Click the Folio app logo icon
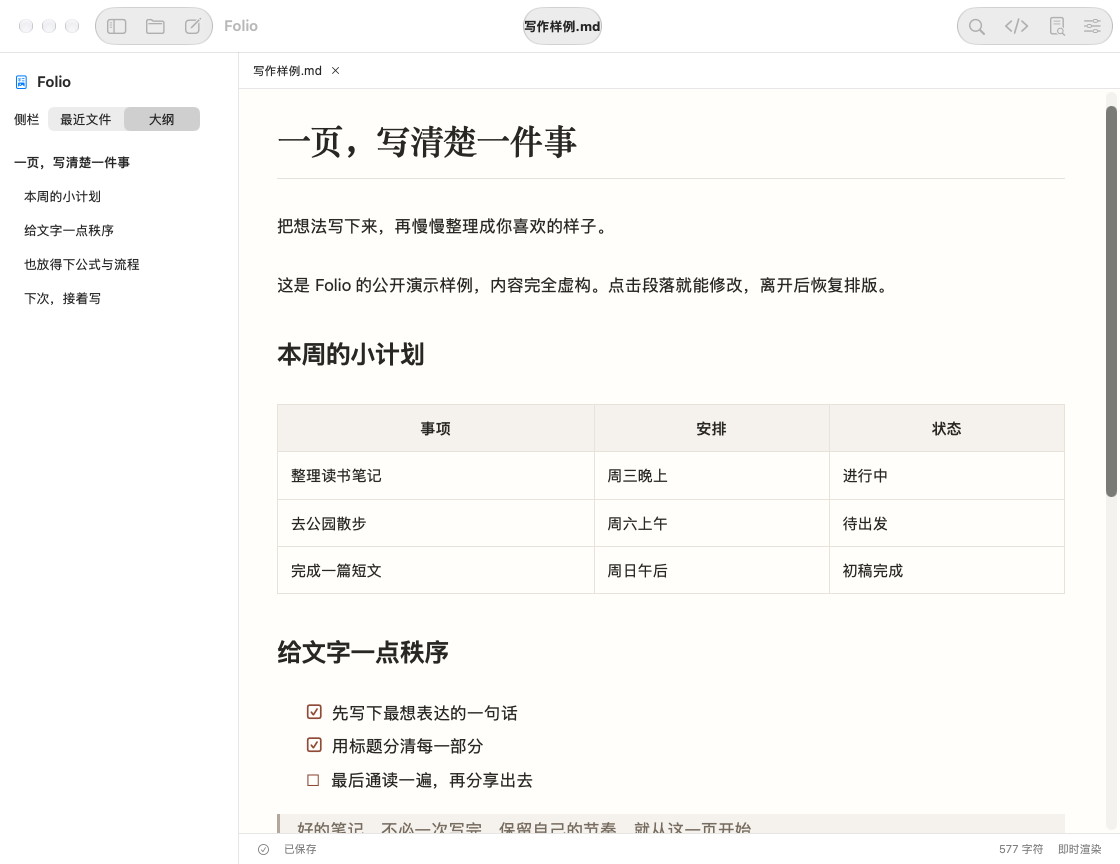This screenshot has height=864, width=1120. click(x=21, y=82)
